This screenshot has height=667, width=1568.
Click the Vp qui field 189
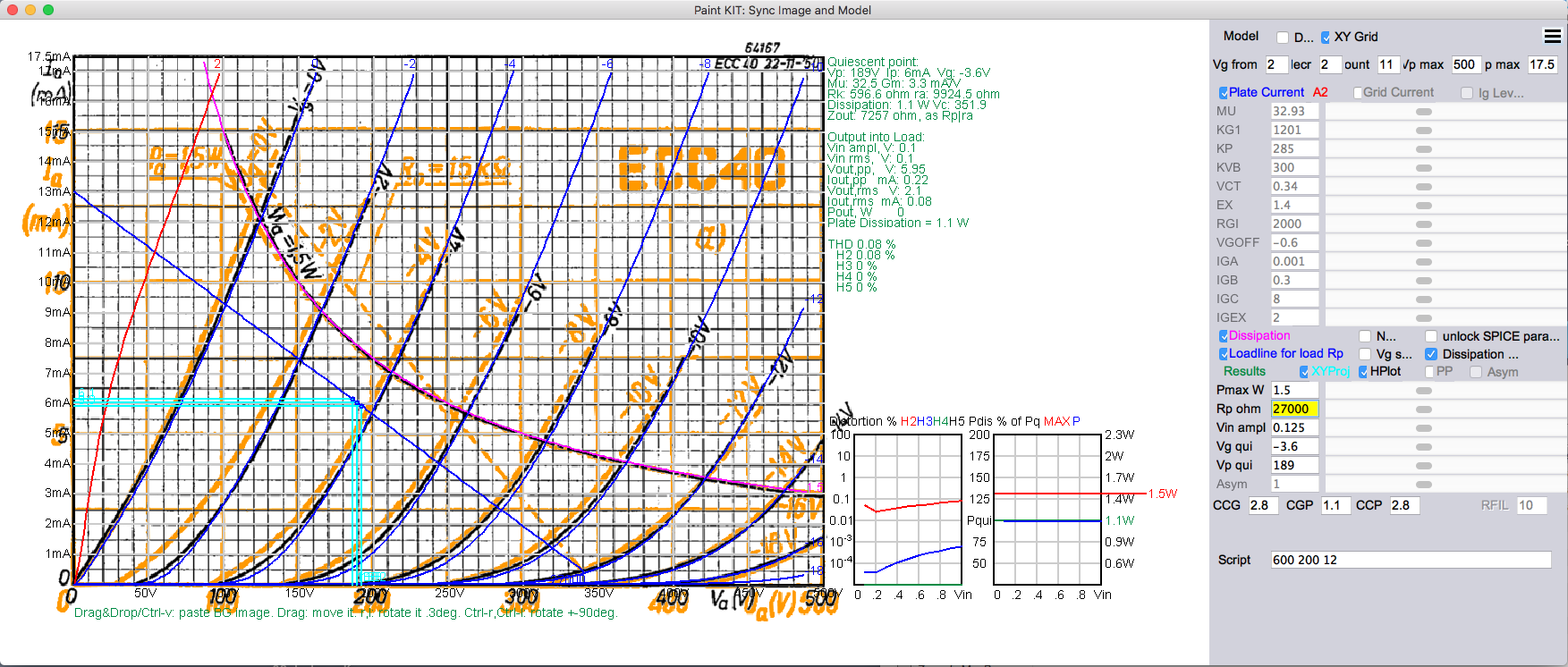1294,465
